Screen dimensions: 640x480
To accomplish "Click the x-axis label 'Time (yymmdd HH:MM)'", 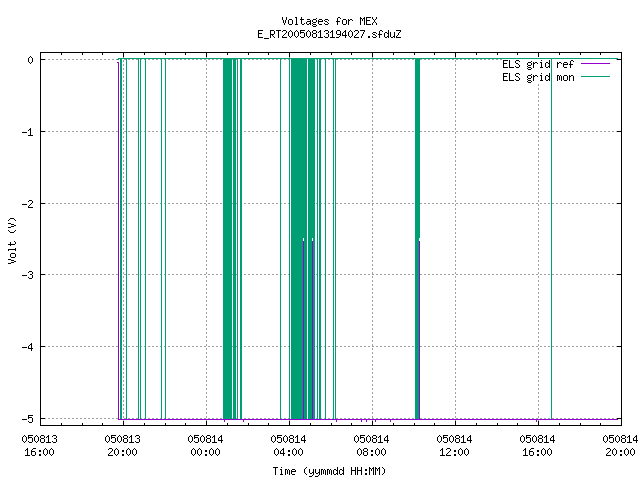I will click(329, 471).
